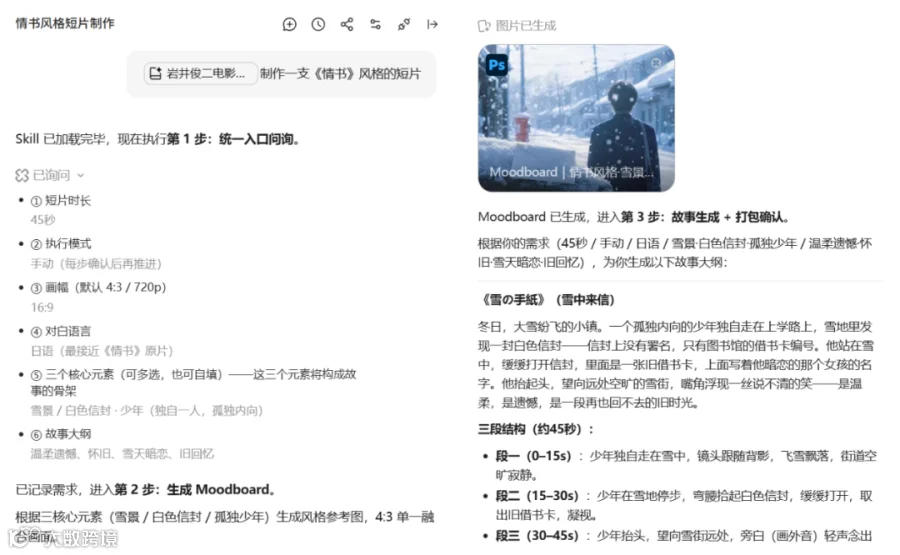Viewport: 900px width, 555px height.
Task: Share this conversation with the share icon
Action: tap(347, 24)
